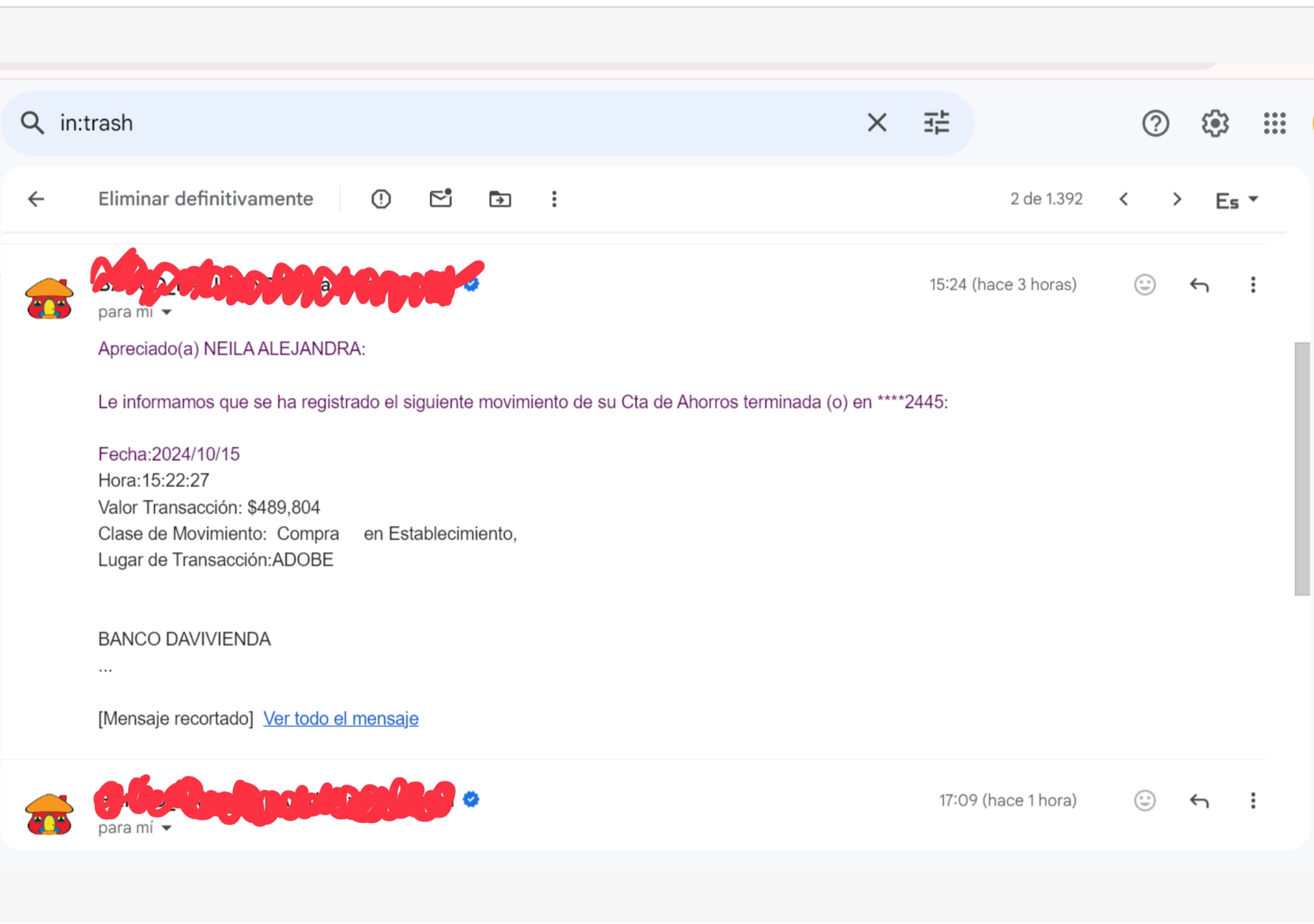Click the search magnifier icon

pyautogui.click(x=32, y=123)
